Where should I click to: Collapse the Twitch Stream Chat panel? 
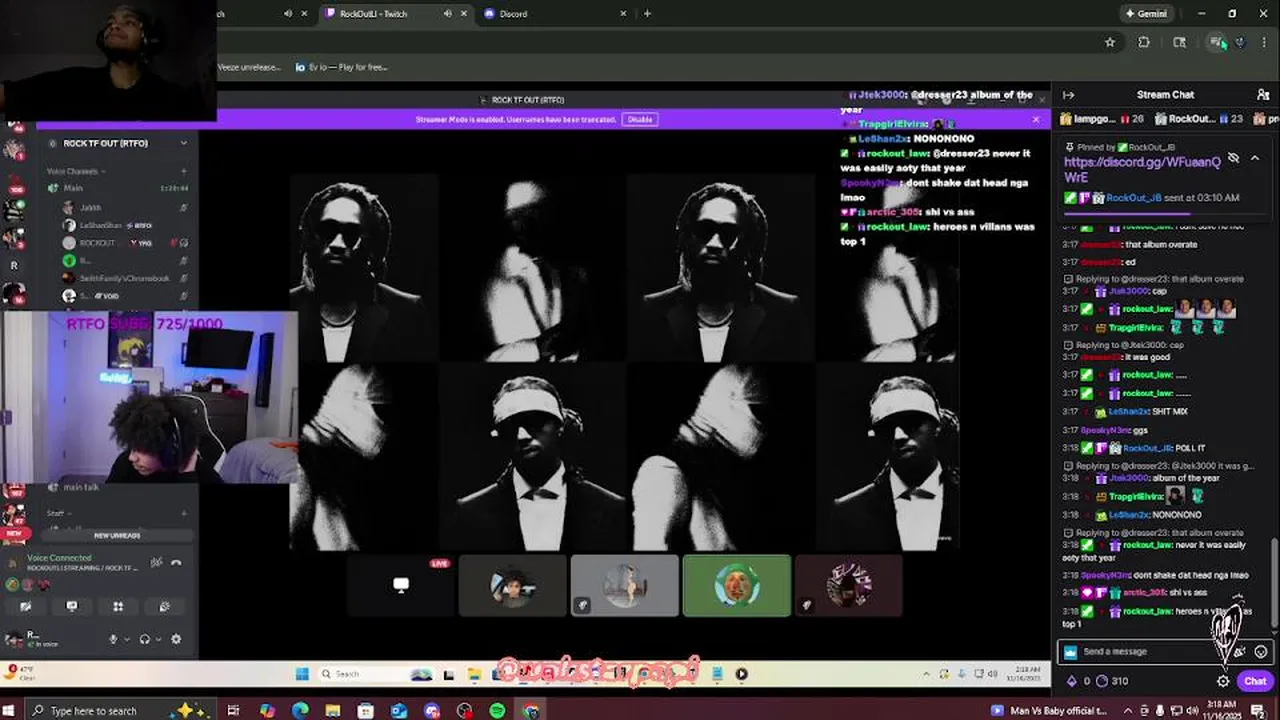tap(1068, 95)
